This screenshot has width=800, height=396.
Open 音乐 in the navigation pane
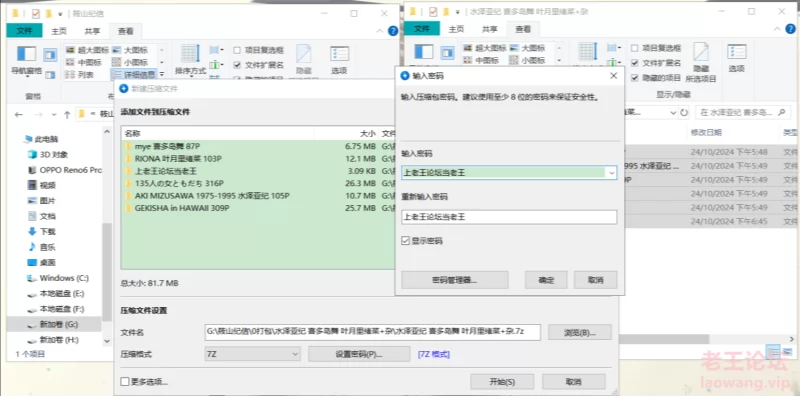pos(41,247)
